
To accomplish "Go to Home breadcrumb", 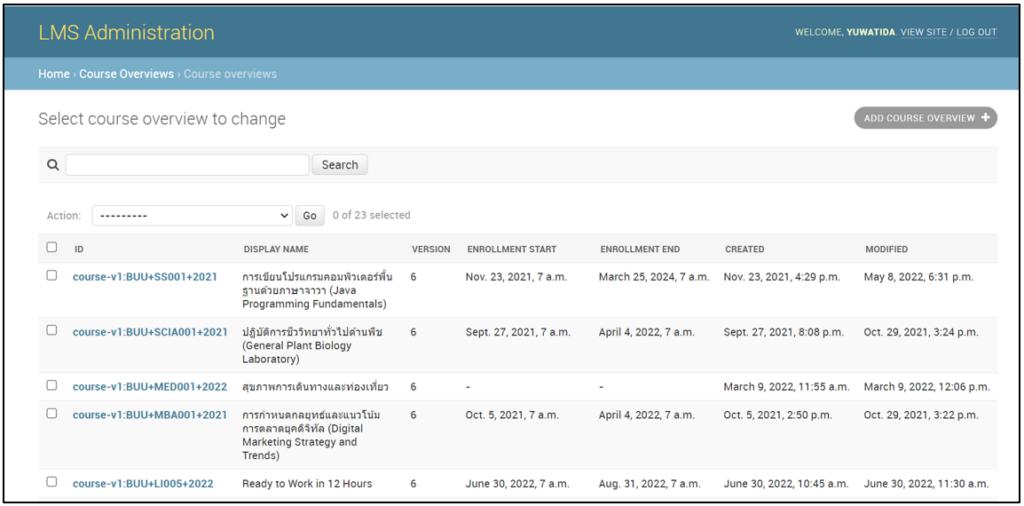I will point(54,74).
